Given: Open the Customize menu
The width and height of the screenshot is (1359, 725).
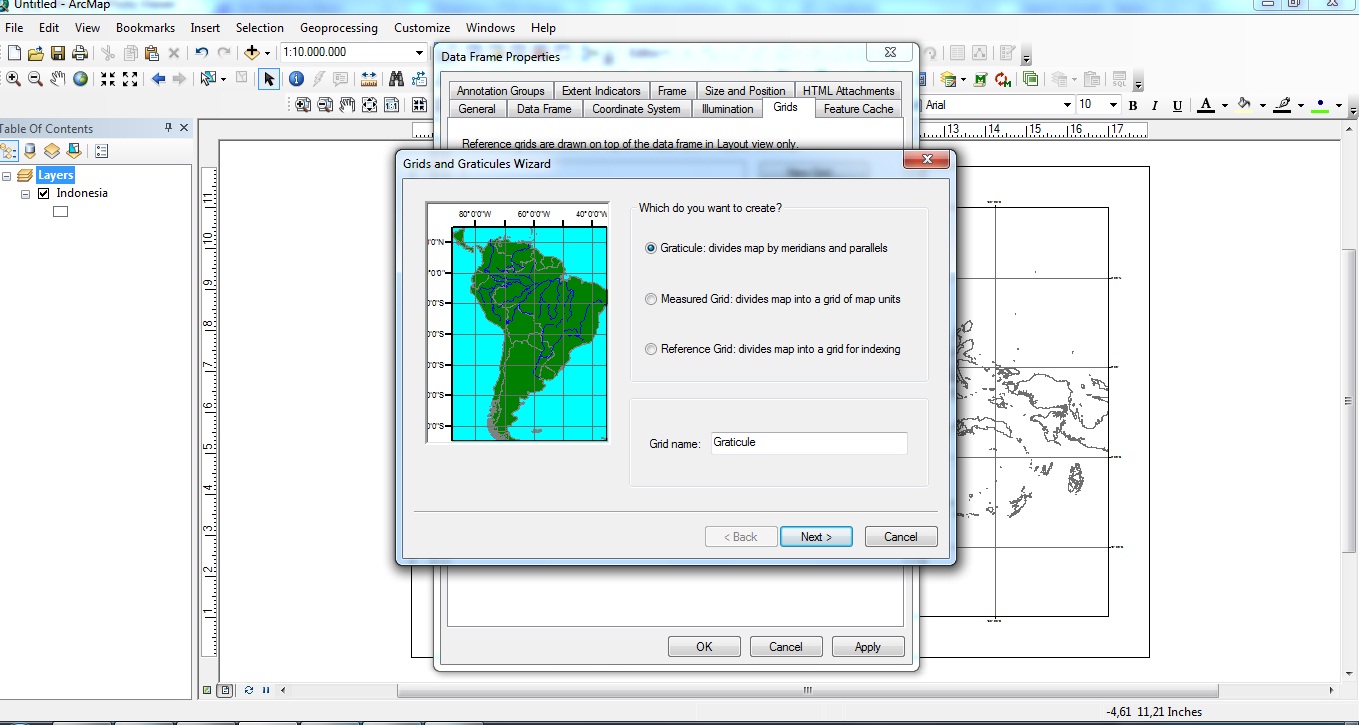Looking at the screenshot, I should (x=422, y=28).
